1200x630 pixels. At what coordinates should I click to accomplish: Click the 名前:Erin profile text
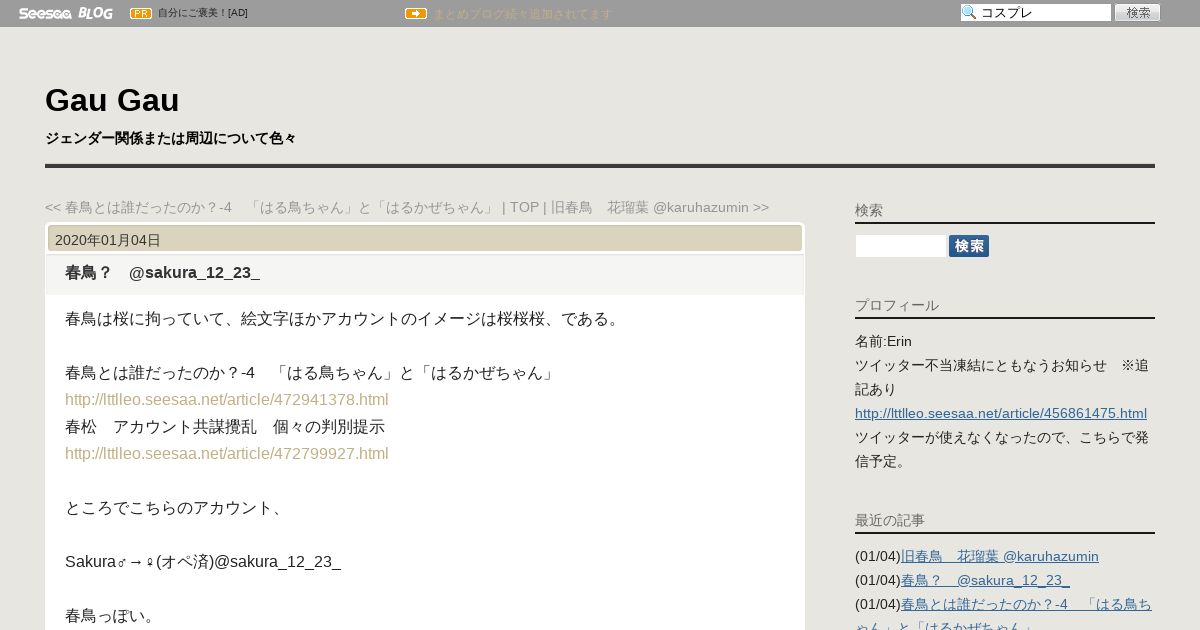click(x=883, y=341)
